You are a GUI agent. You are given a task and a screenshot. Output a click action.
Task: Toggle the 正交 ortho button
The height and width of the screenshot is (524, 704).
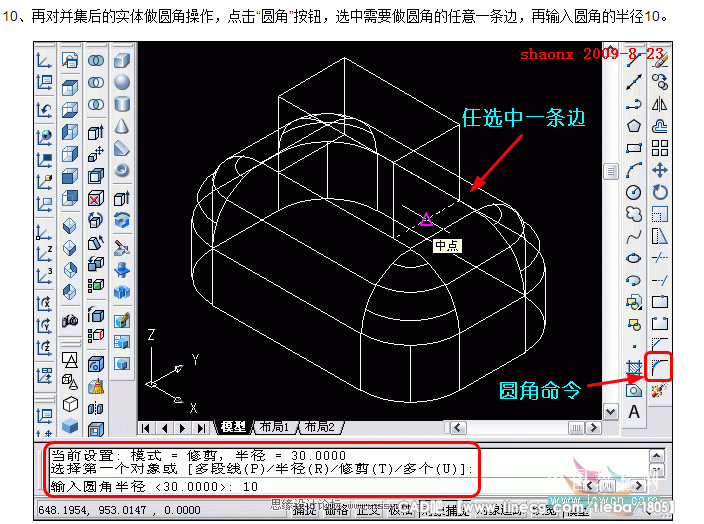368,510
